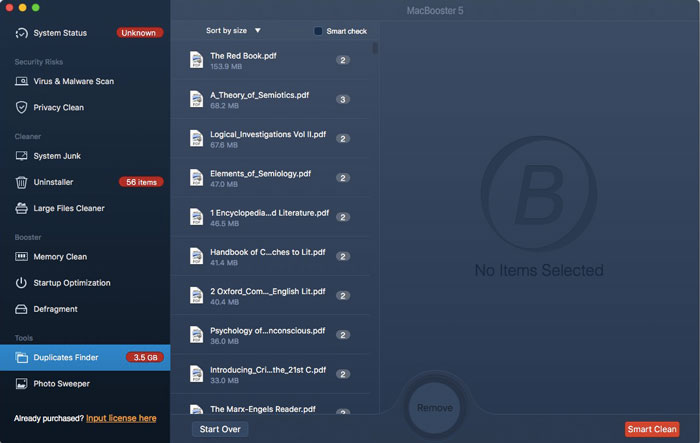Click the duplicates list scrollbar

click(375, 47)
